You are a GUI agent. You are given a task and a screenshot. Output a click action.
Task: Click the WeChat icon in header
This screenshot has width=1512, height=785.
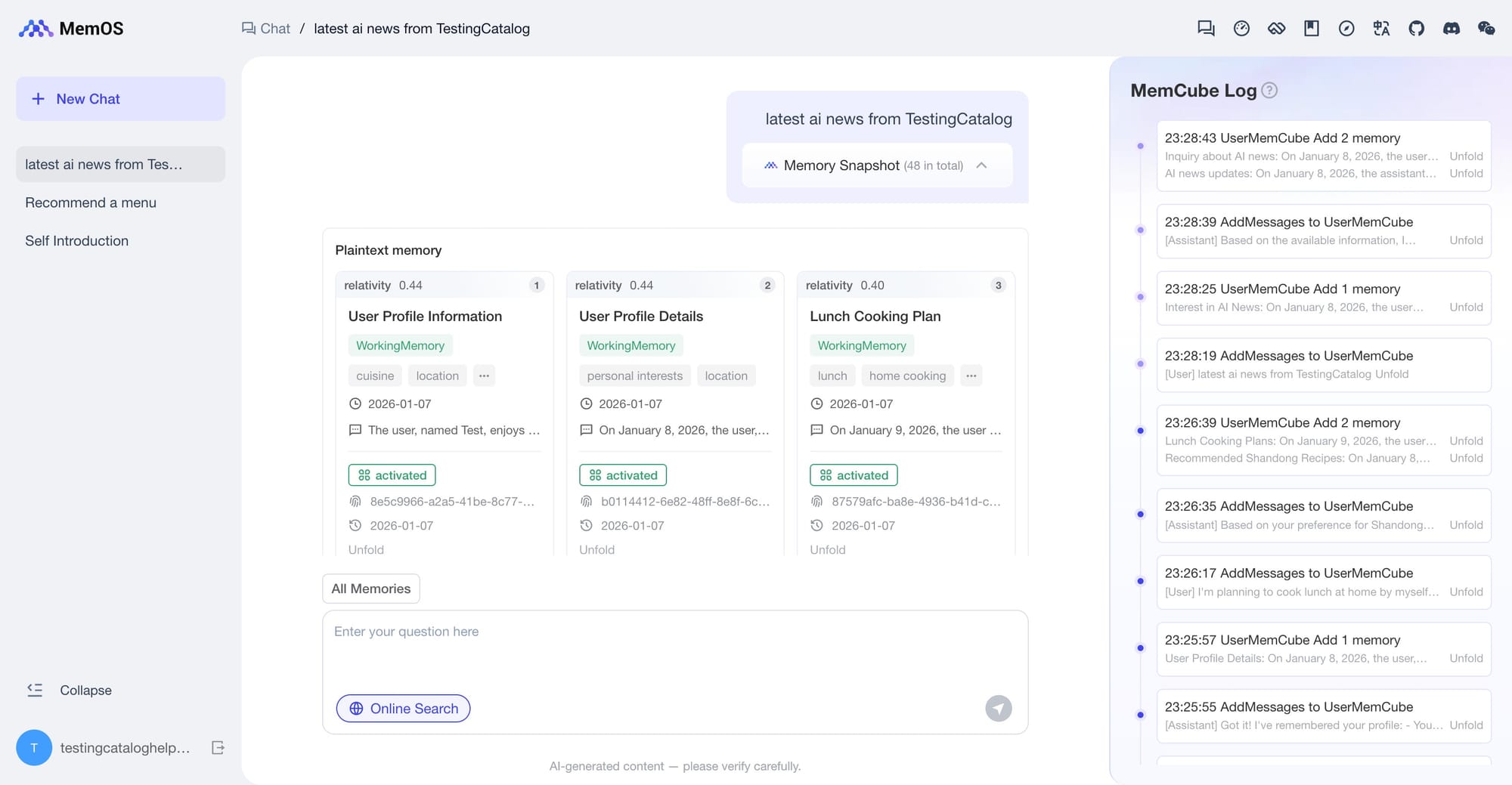1486,29
